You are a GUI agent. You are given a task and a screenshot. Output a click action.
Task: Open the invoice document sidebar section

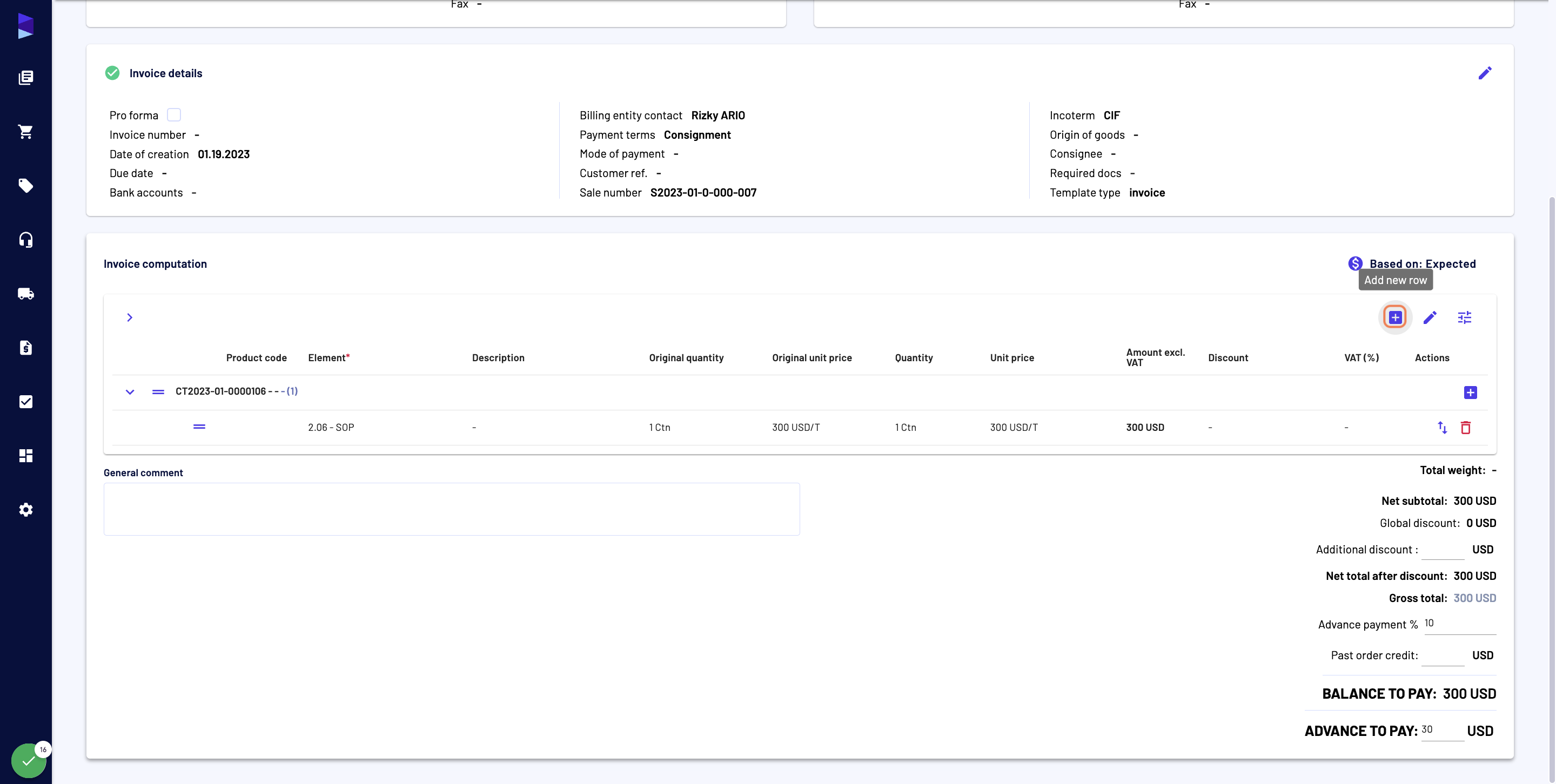click(x=25, y=348)
